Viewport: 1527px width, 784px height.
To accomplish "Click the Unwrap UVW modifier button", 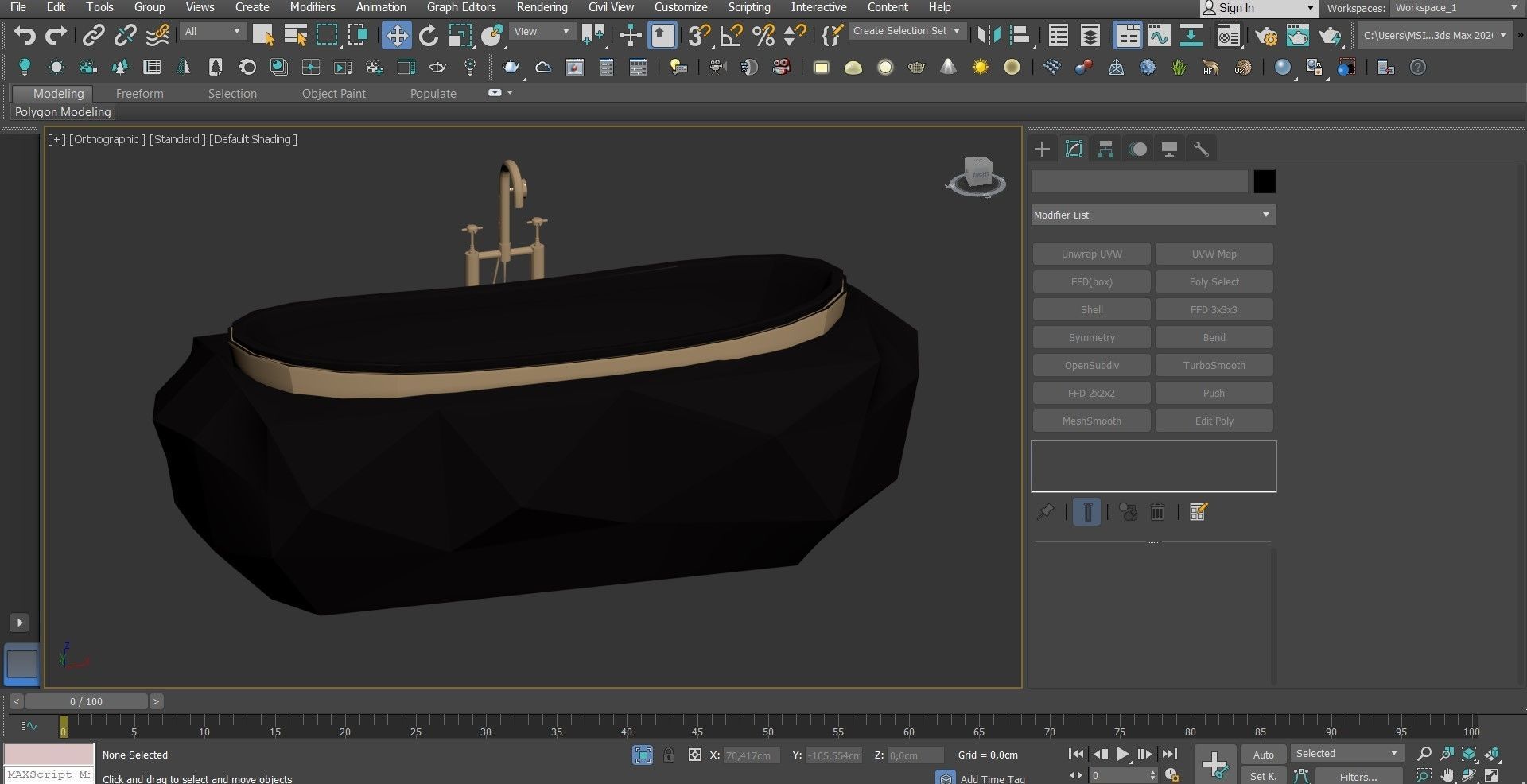I will pyautogui.click(x=1091, y=254).
